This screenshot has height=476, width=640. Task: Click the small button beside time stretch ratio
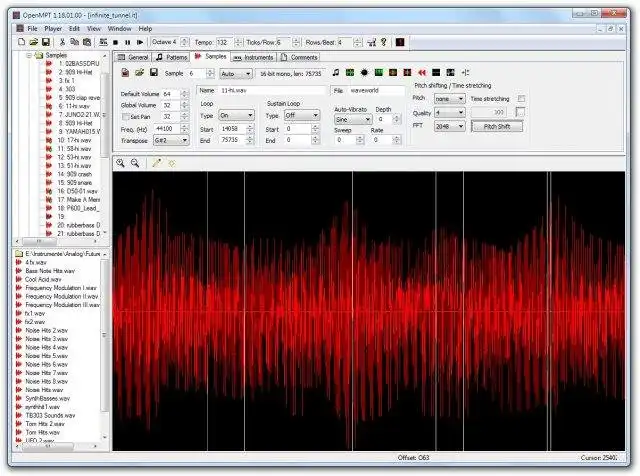click(x=520, y=112)
